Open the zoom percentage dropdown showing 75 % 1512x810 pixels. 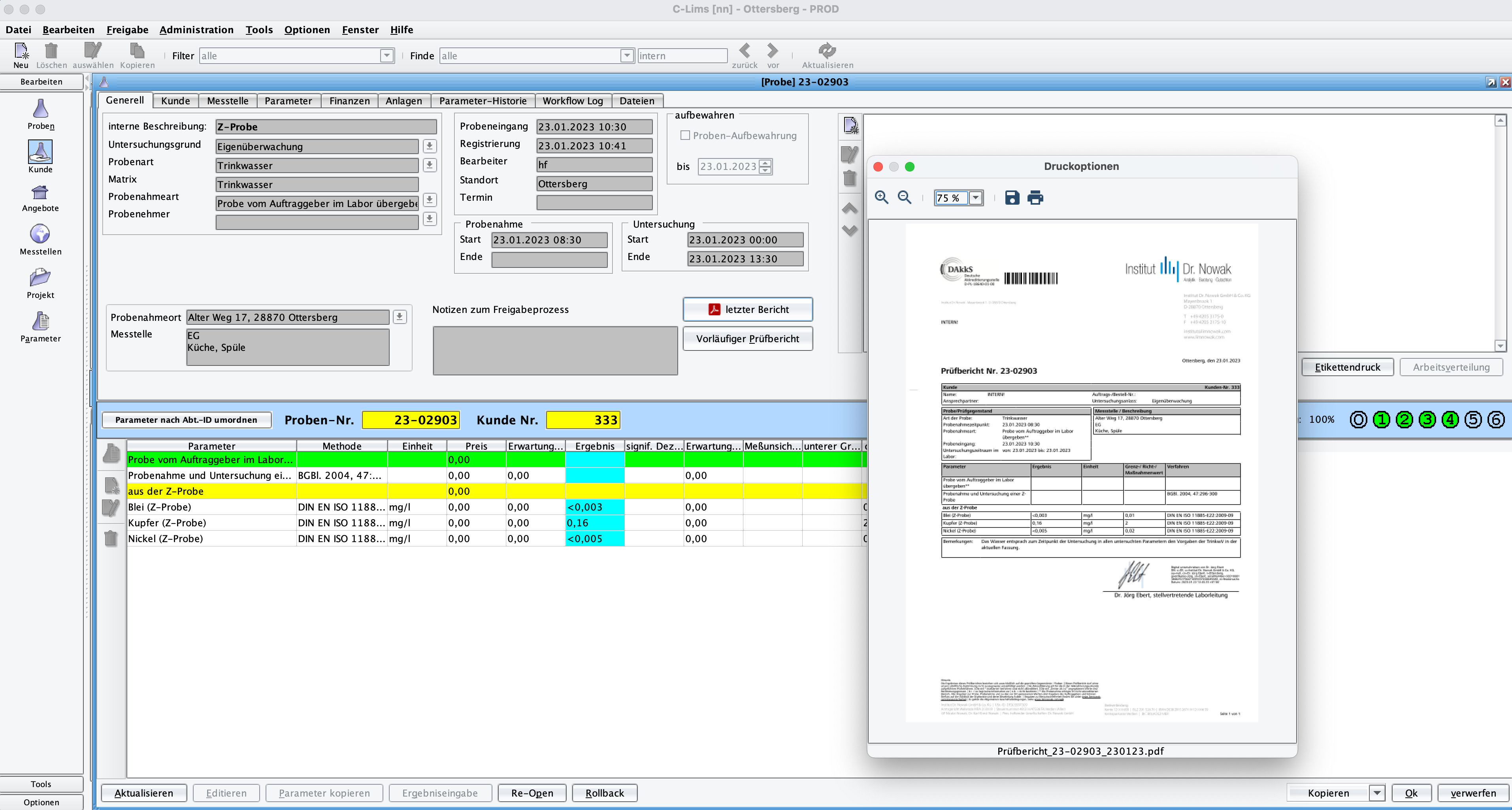975,198
